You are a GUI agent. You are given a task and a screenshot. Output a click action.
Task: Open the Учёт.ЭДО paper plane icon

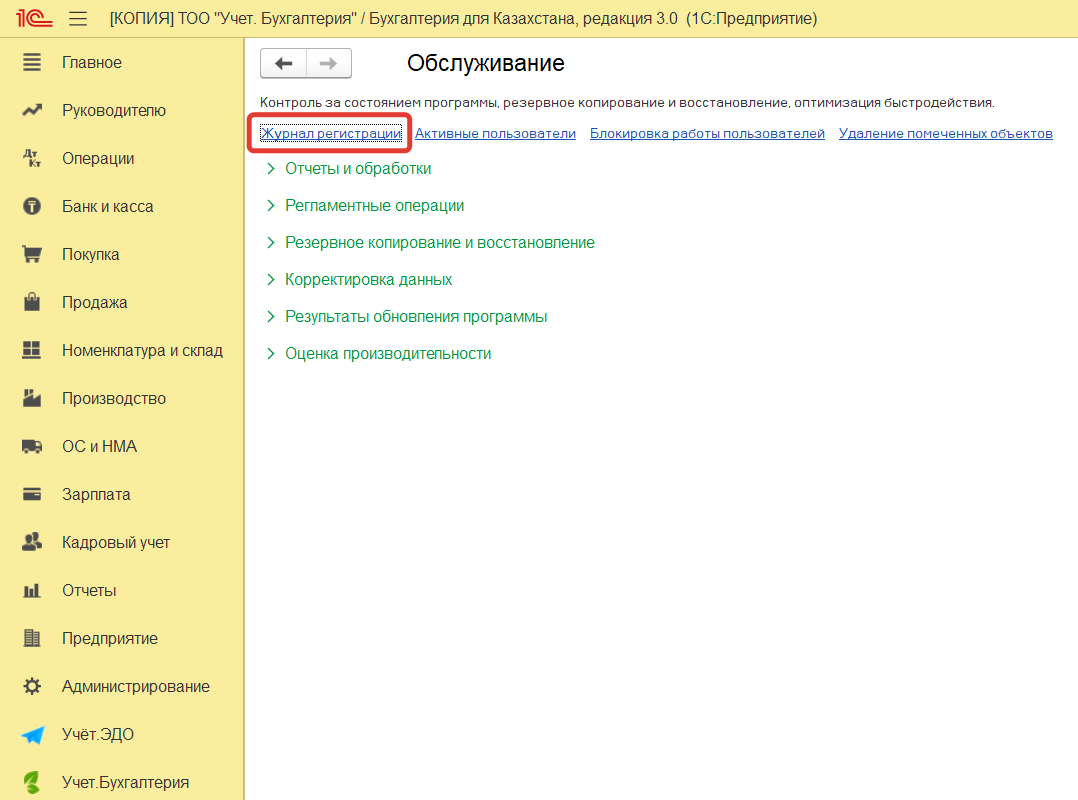tap(32, 735)
